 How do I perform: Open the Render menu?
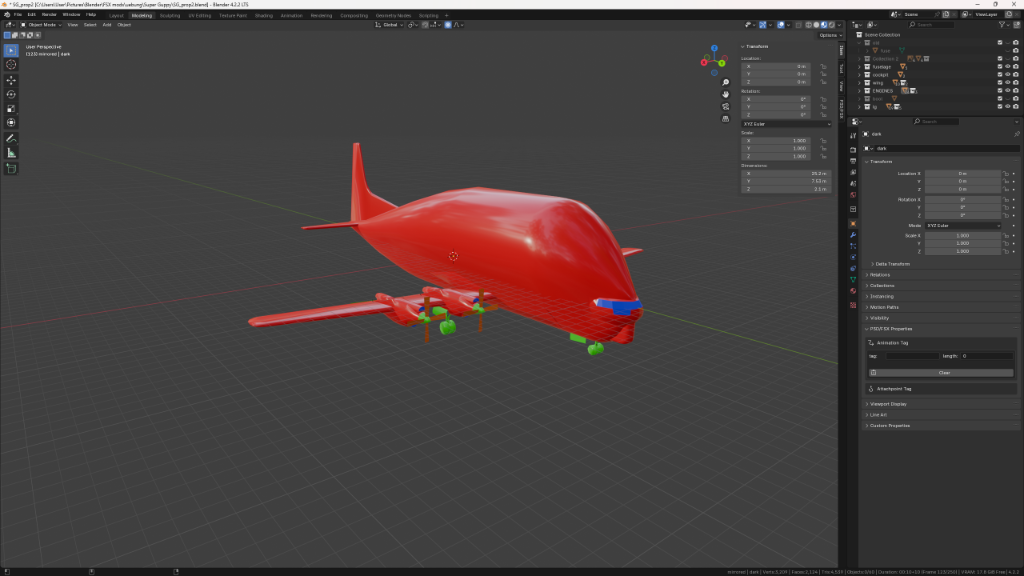(49, 15)
